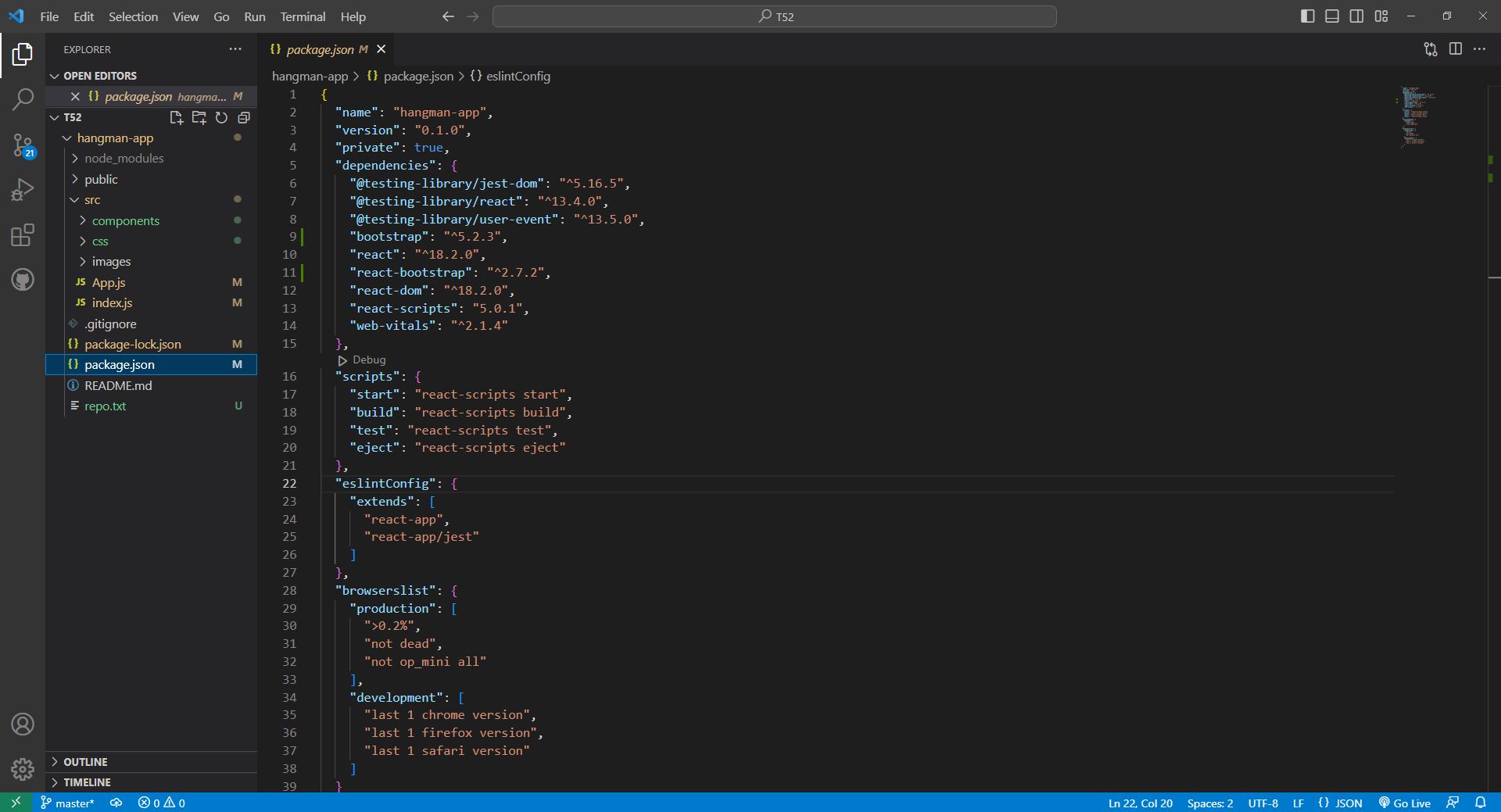Split the editor to the right
The height and width of the screenshot is (812, 1501).
(x=1456, y=49)
